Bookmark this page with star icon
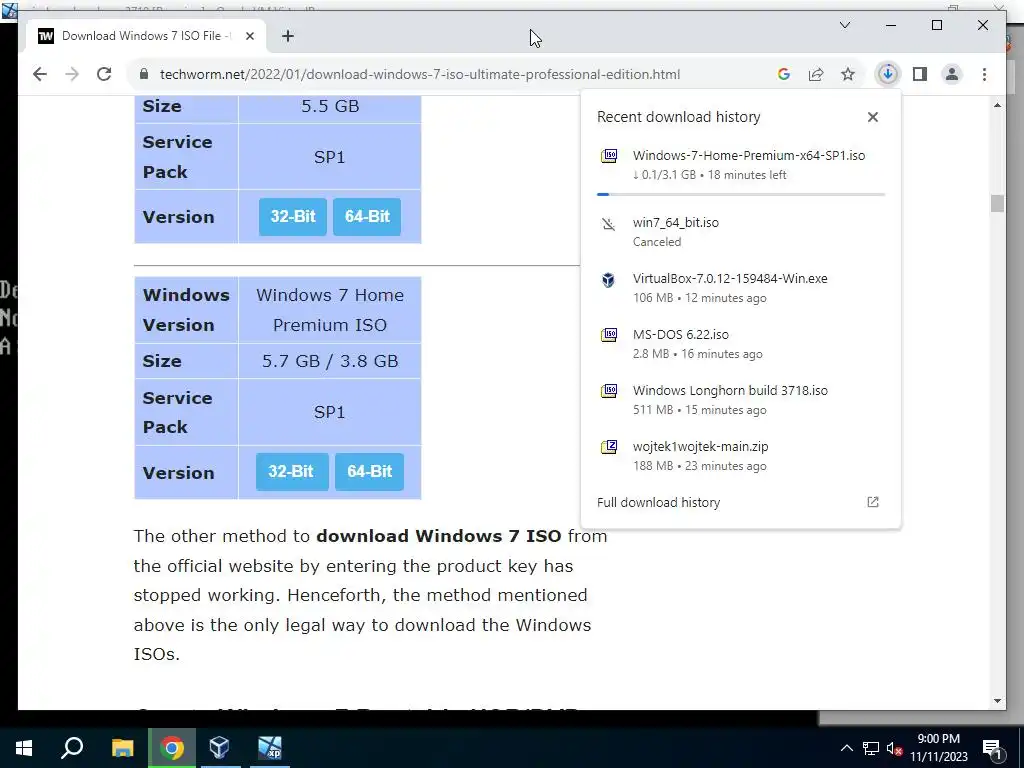The height and width of the screenshot is (768, 1024). (848, 74)
